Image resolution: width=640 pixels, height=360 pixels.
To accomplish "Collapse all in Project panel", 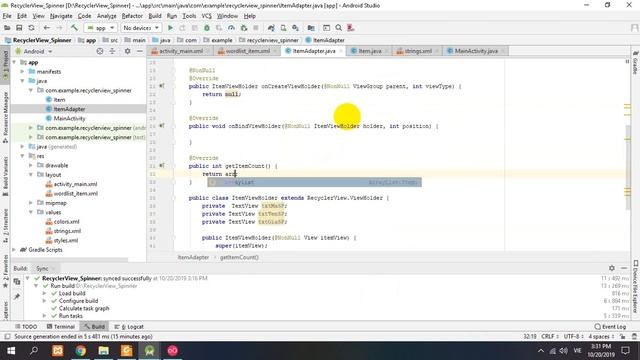I will (x=112, y=51).
